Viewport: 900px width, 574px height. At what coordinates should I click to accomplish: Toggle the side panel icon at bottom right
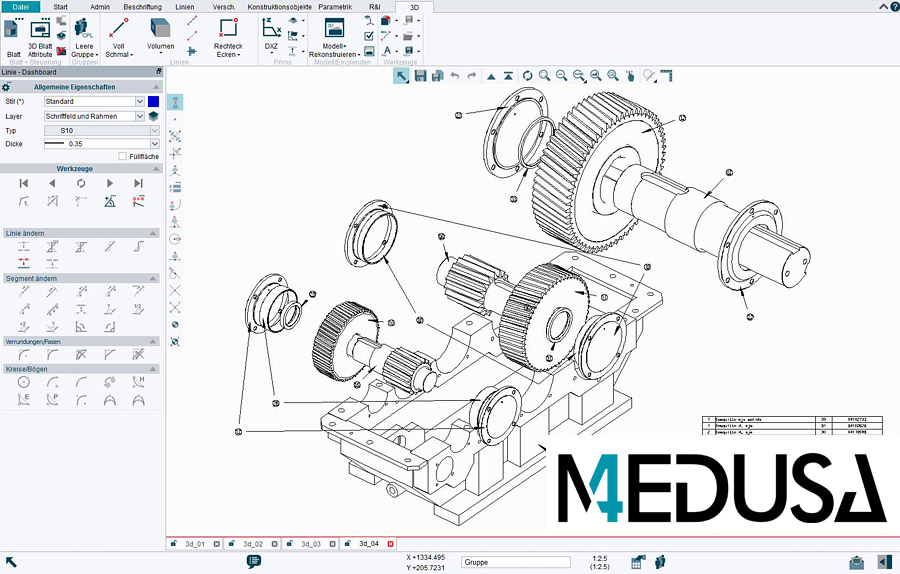coord(885,561)
